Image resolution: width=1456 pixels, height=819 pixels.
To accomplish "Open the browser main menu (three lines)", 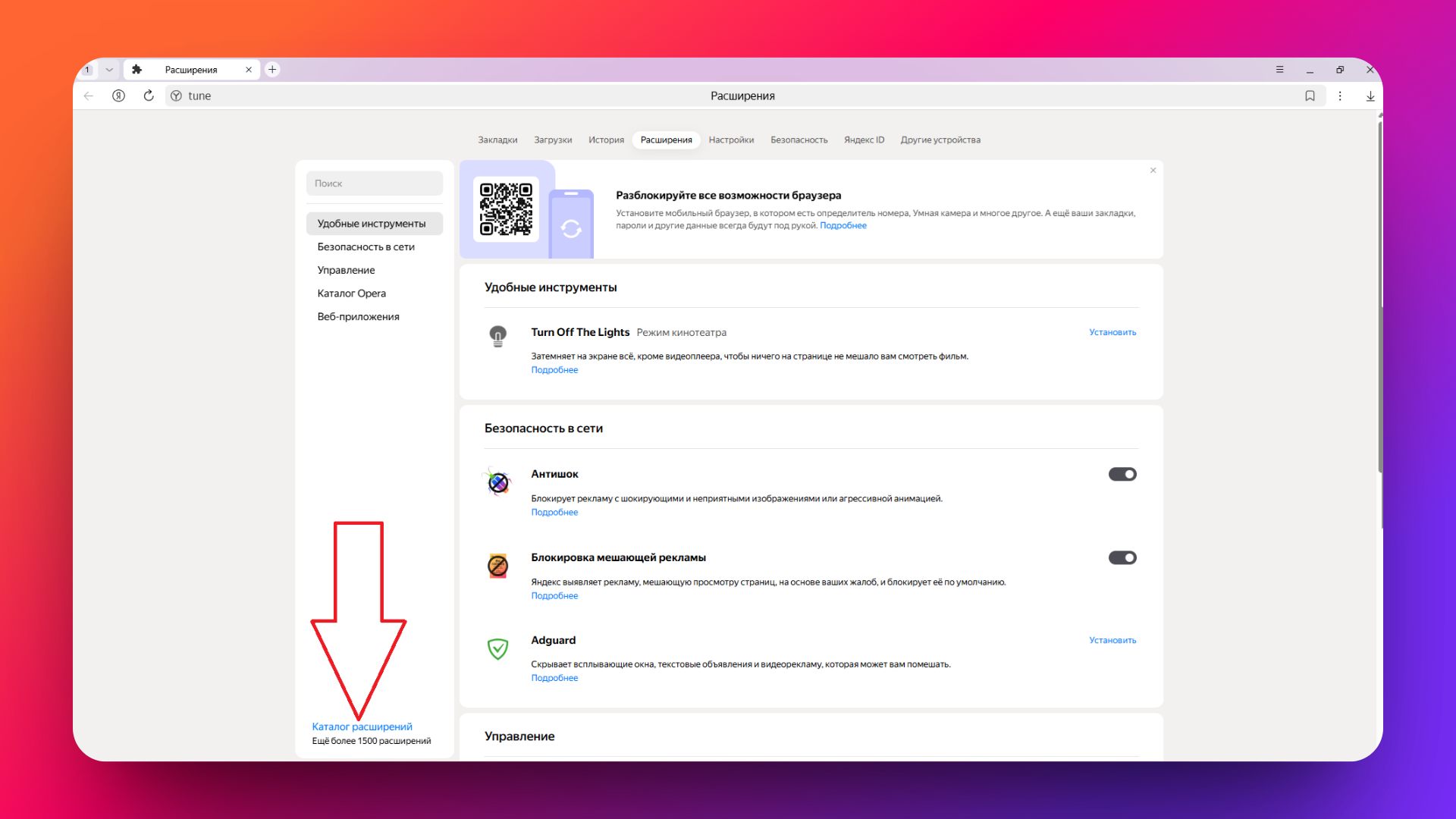I will [x=1279, y=69].
